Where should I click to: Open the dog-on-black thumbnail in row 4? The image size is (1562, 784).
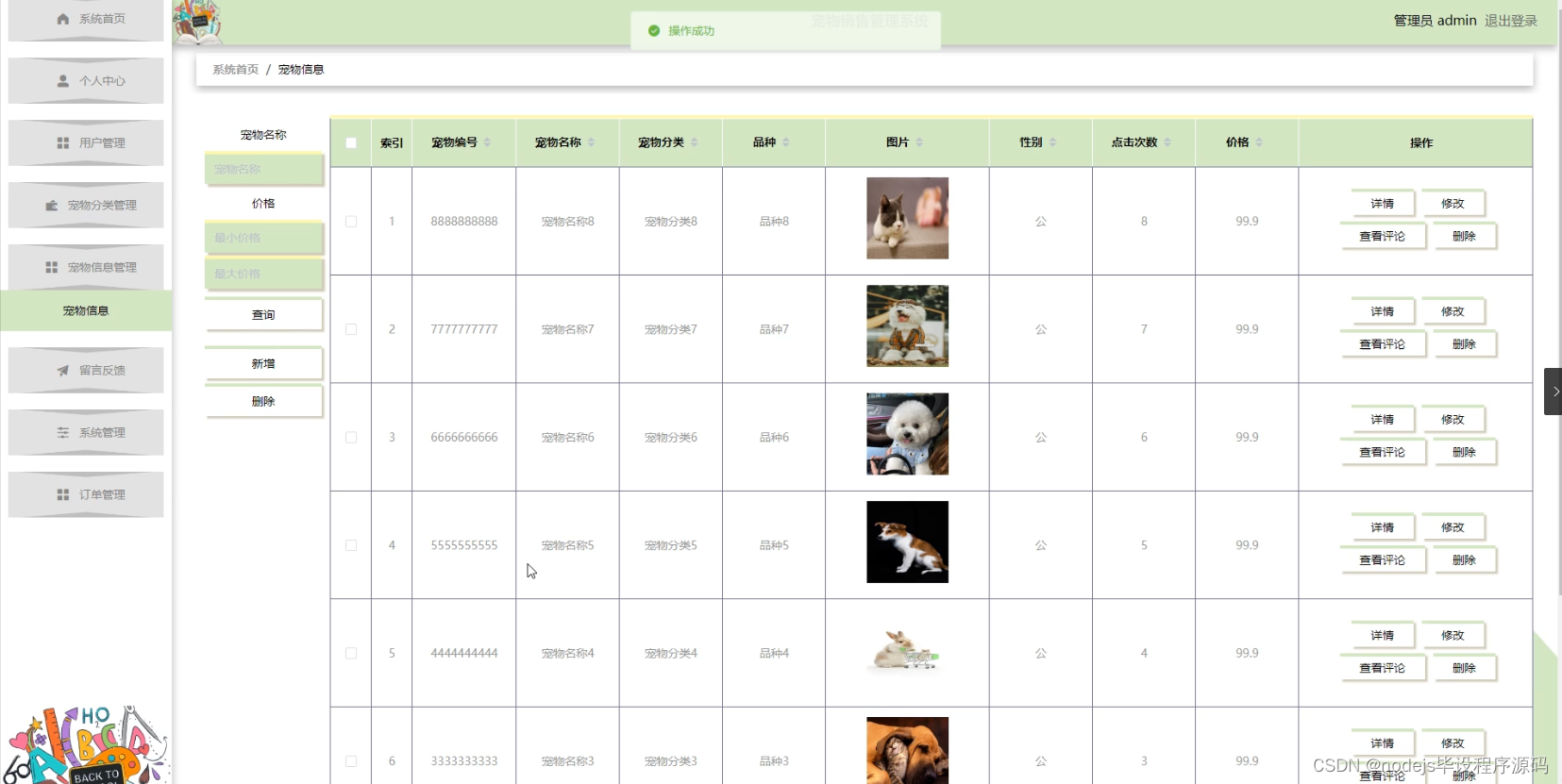pyautogui.click(x=907, y=542)
